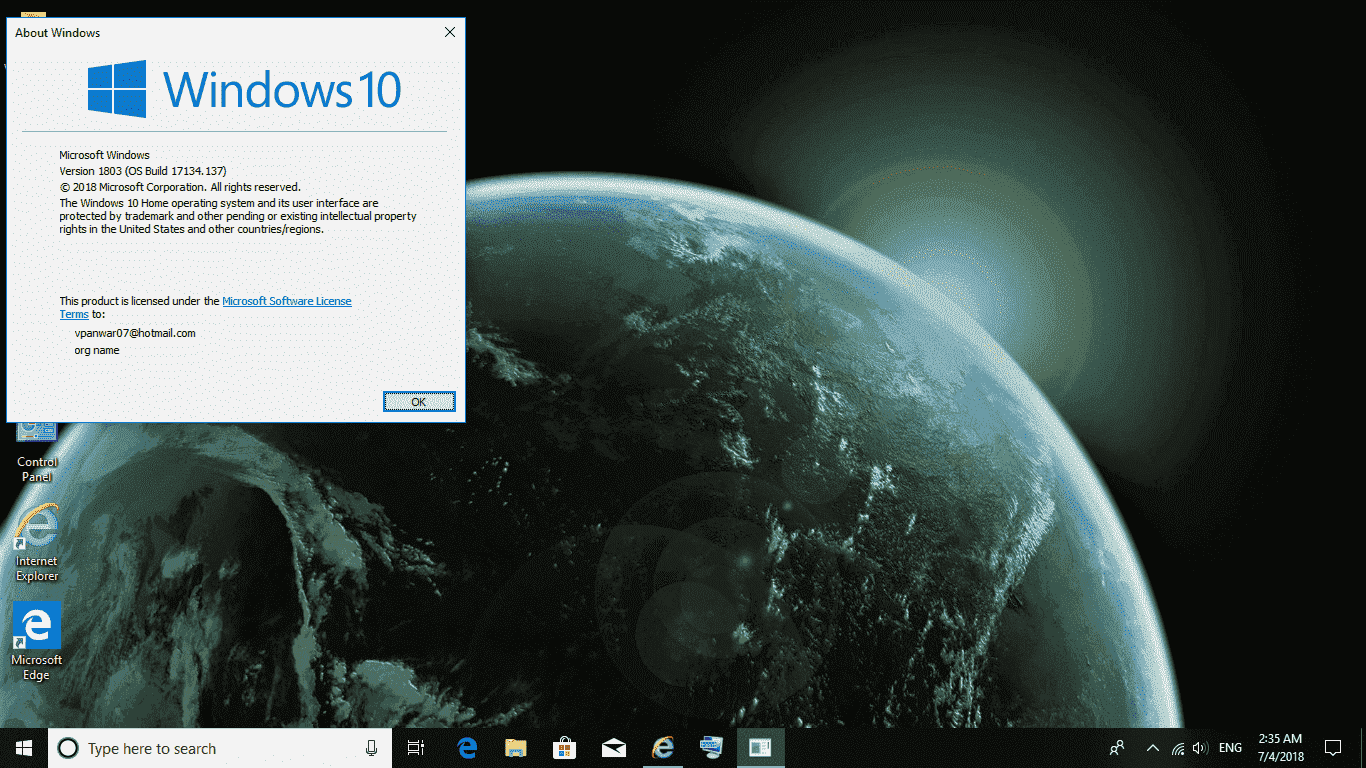Click the active About Windows taskbar button
1366x768 pixels.
coord(761,748)
